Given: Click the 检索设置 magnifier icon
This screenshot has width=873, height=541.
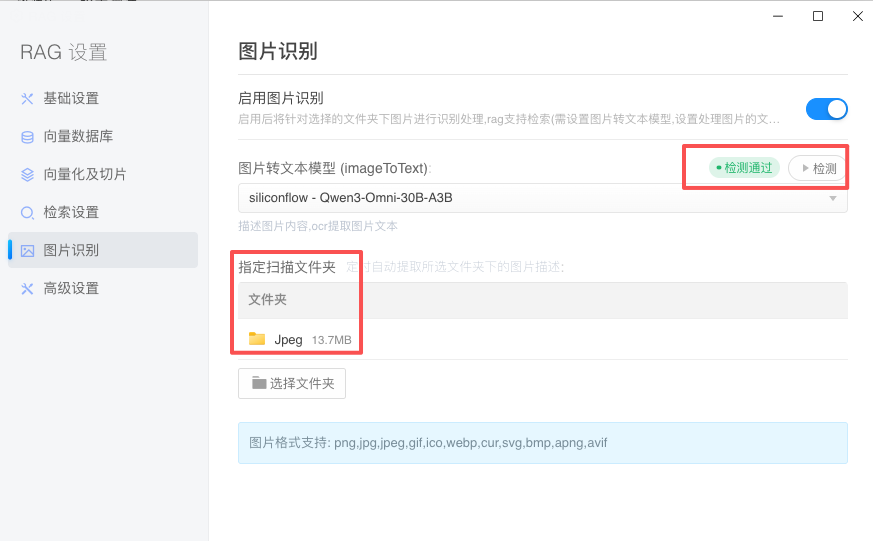Looking at the screenshot, I should [28, 213].
